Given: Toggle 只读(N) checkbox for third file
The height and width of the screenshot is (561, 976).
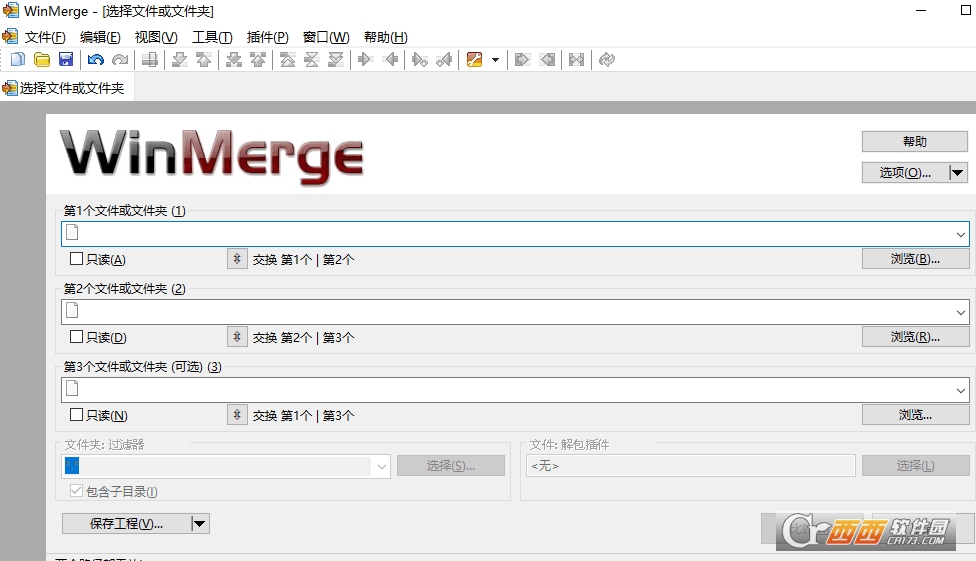Looking at the screenshot, I should [x=77, y=415].
